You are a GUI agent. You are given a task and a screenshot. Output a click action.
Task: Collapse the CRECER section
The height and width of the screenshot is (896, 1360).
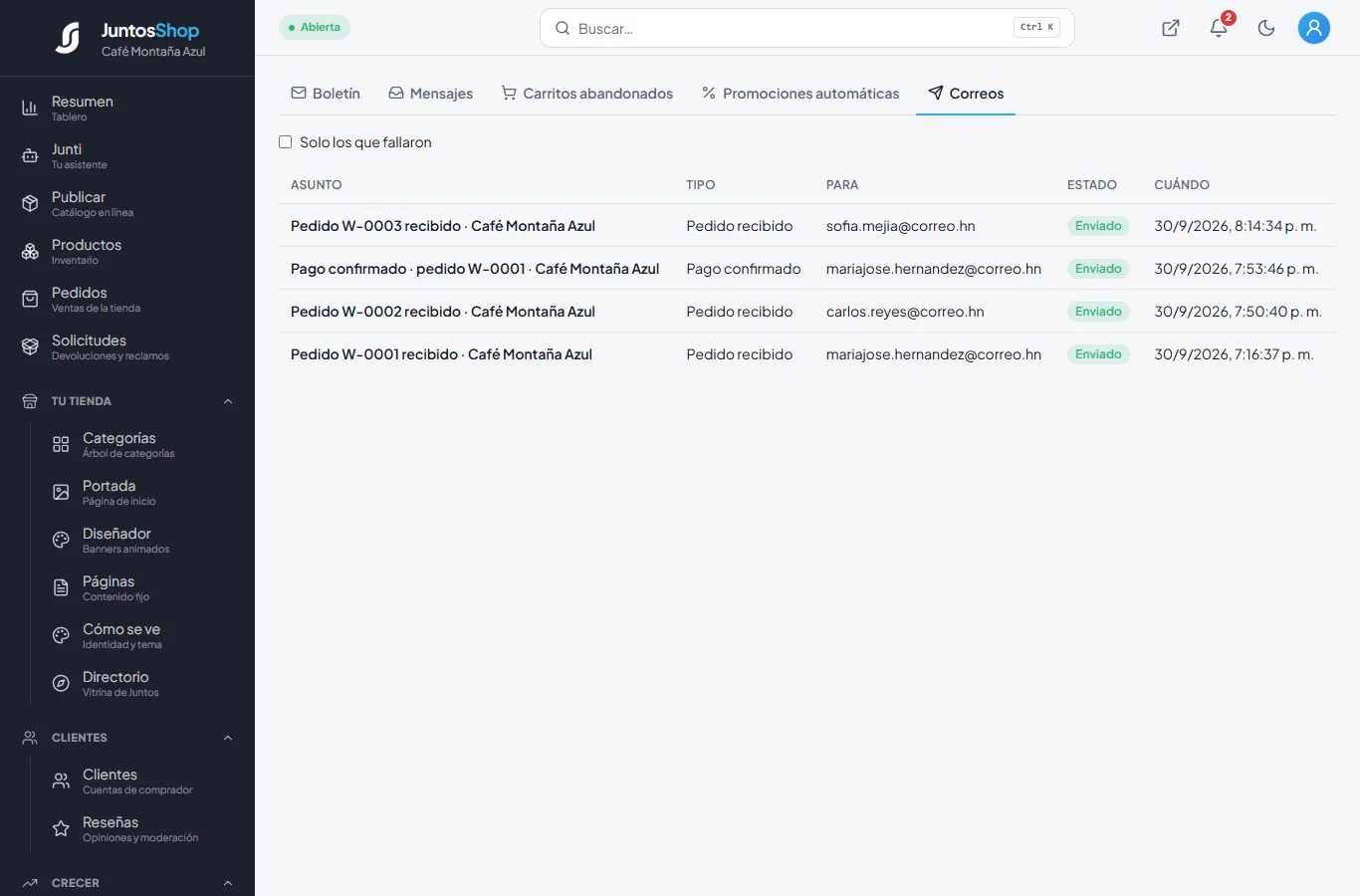pyautogui.click(x=228, y=883)
